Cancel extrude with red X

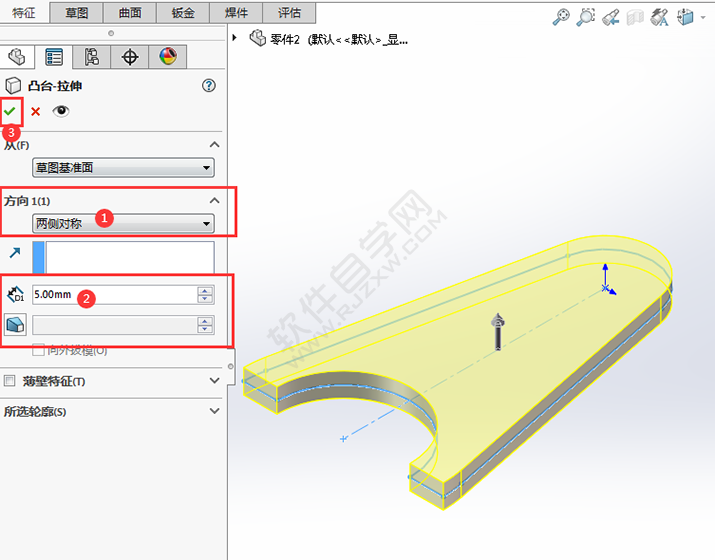(36, 111)
